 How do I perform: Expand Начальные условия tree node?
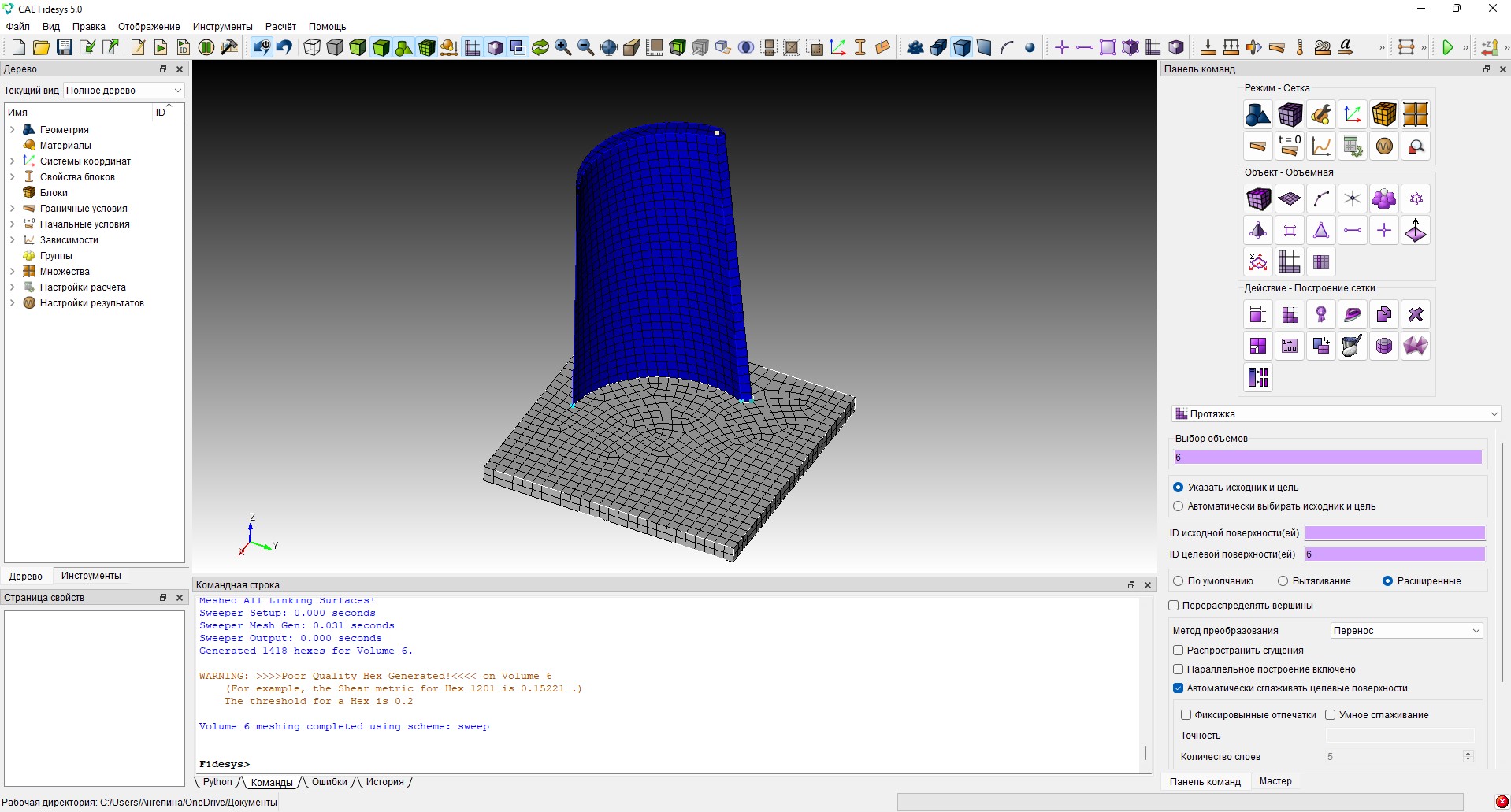coord(13,224)
